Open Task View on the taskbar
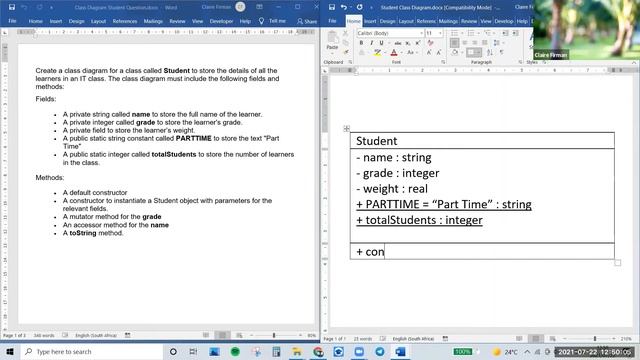 pos(193,351)
